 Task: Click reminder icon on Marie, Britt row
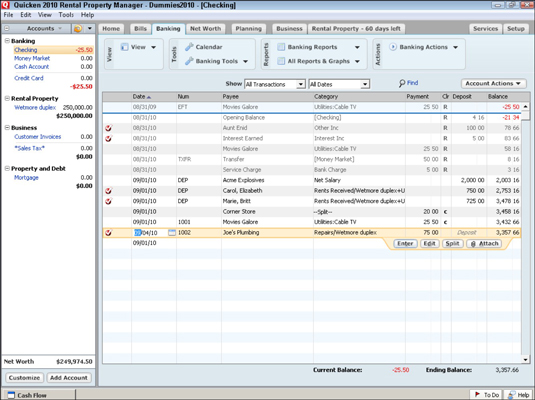(109, 201)
